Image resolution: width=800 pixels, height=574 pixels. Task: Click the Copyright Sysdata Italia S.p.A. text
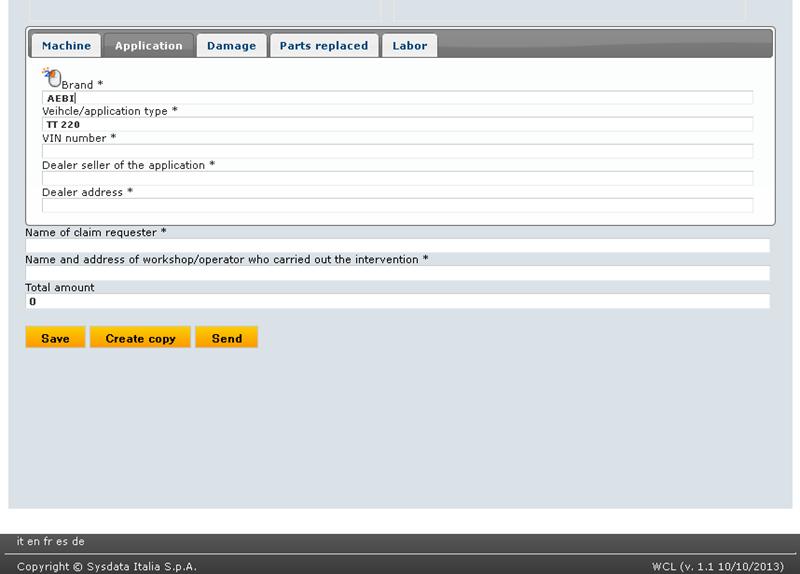click(107, 566)
